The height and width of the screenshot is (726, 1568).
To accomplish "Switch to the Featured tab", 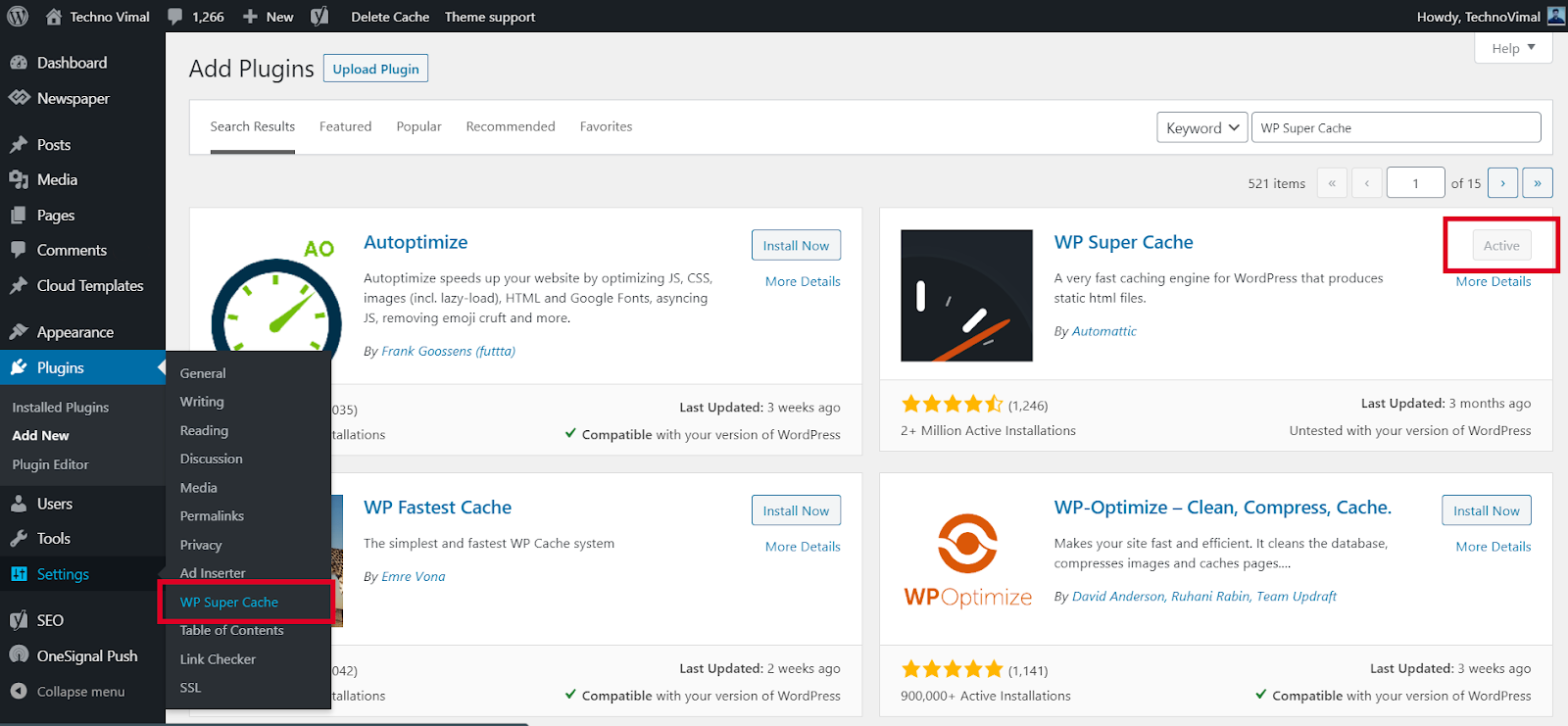I will click(x=345, y=126).
